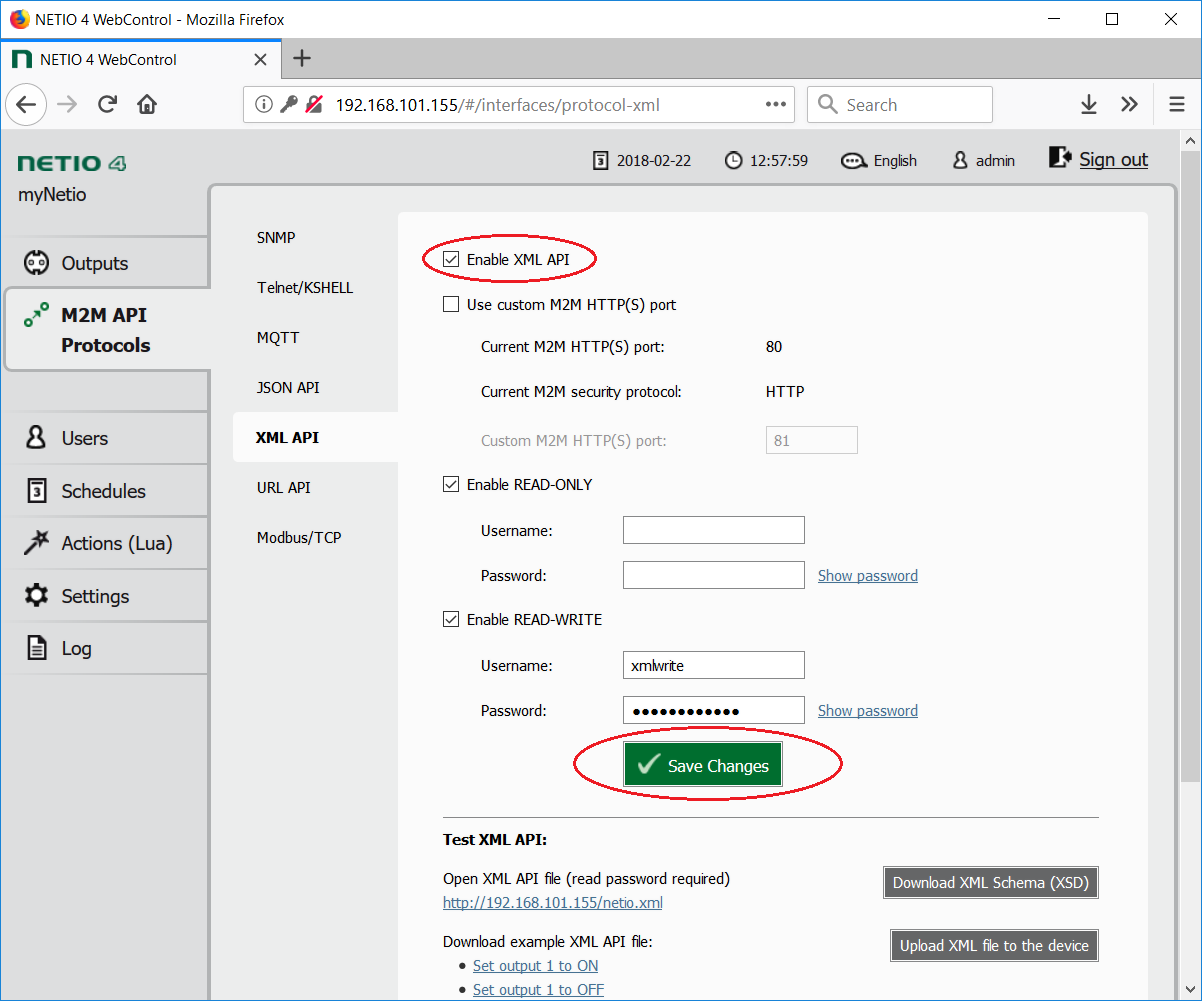Image resolution: width=1202 pixels, height=1001 pixels.
Task: Open the Outputs section
Action: coord(105,263)
